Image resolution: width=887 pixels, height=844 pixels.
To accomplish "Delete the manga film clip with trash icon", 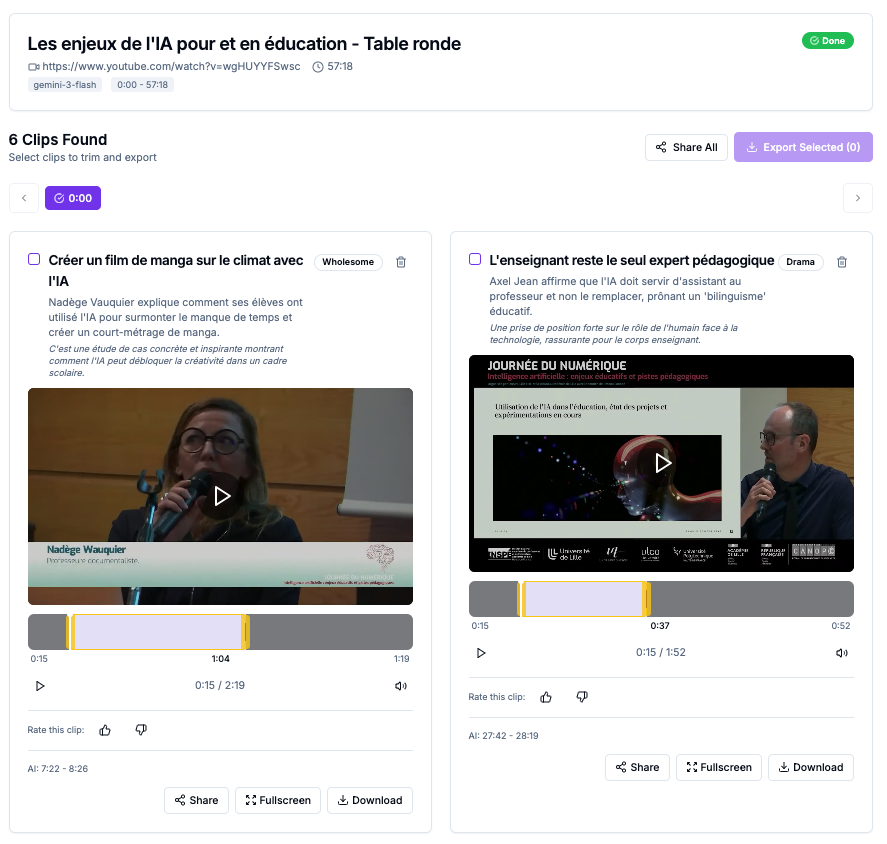I will point(401,262).
